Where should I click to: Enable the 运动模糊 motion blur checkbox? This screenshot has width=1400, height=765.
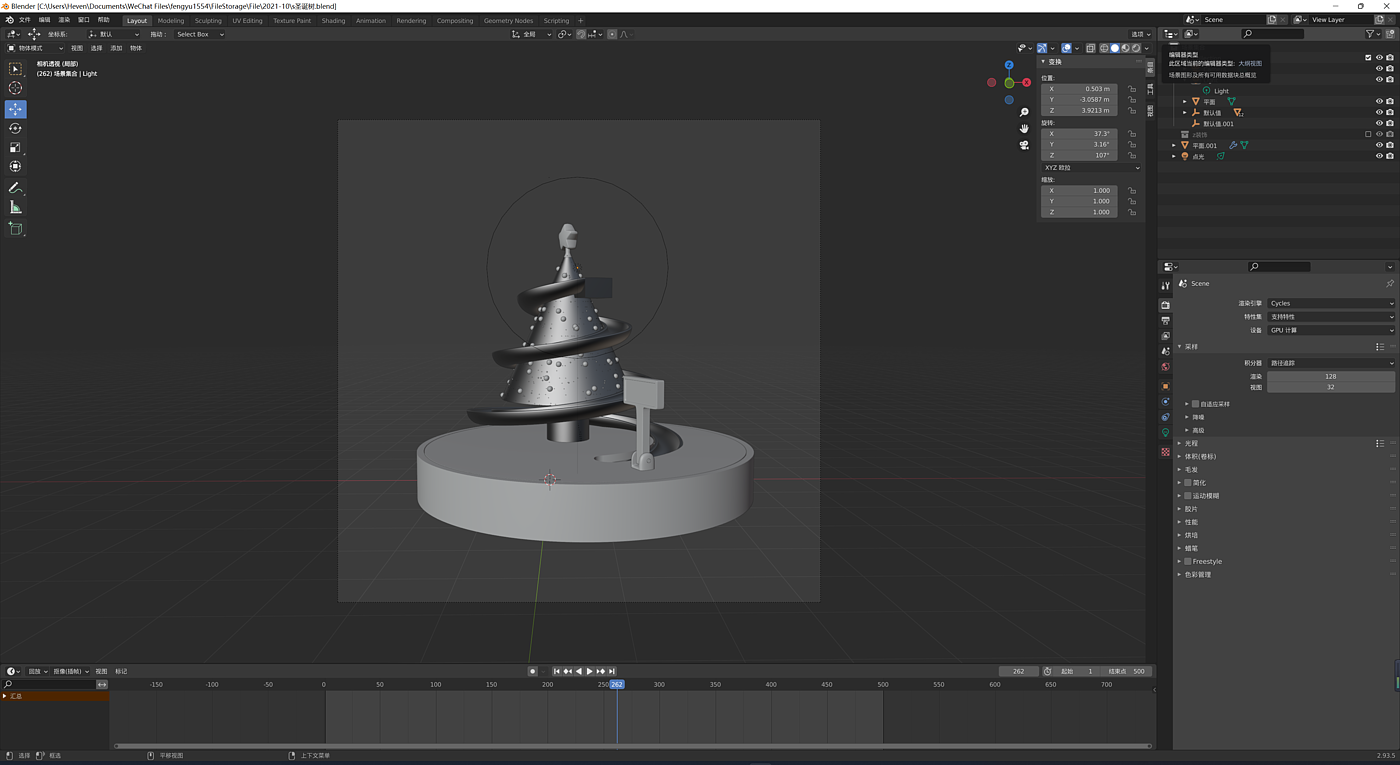[x=1187, y=495]
